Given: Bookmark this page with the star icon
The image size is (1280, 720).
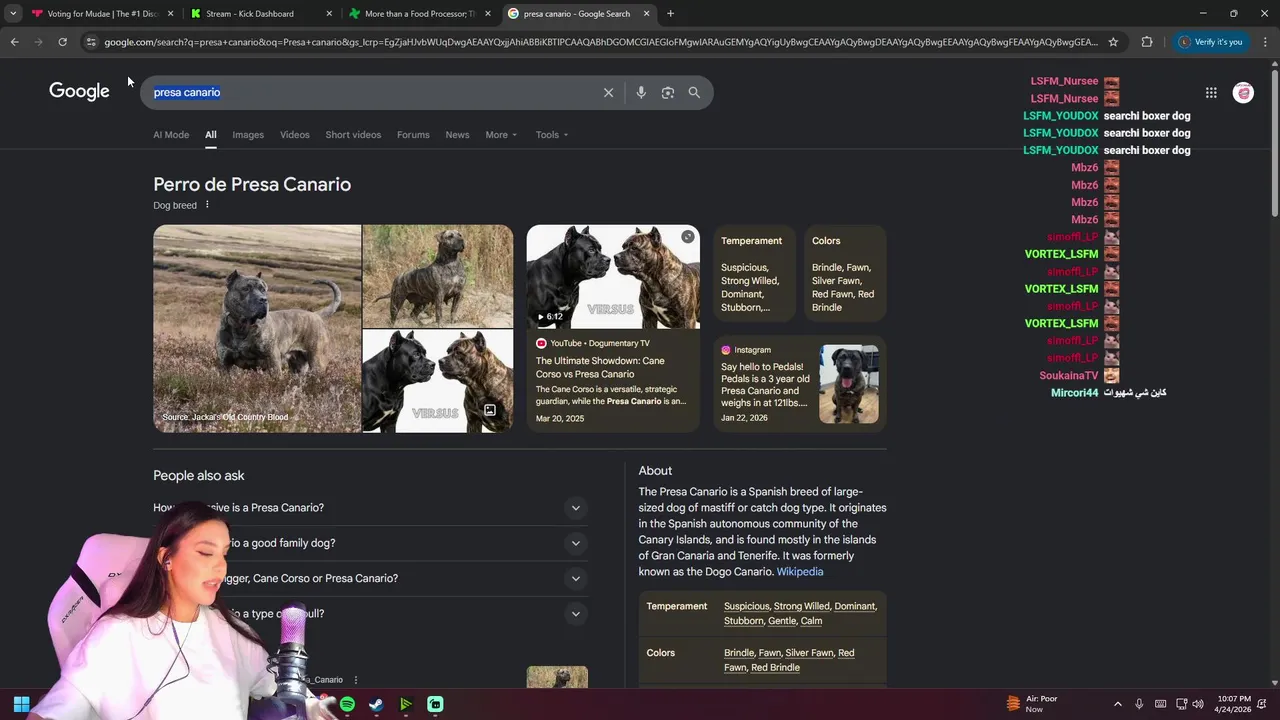Looking at the screenshot, I should click(1113, 42).
